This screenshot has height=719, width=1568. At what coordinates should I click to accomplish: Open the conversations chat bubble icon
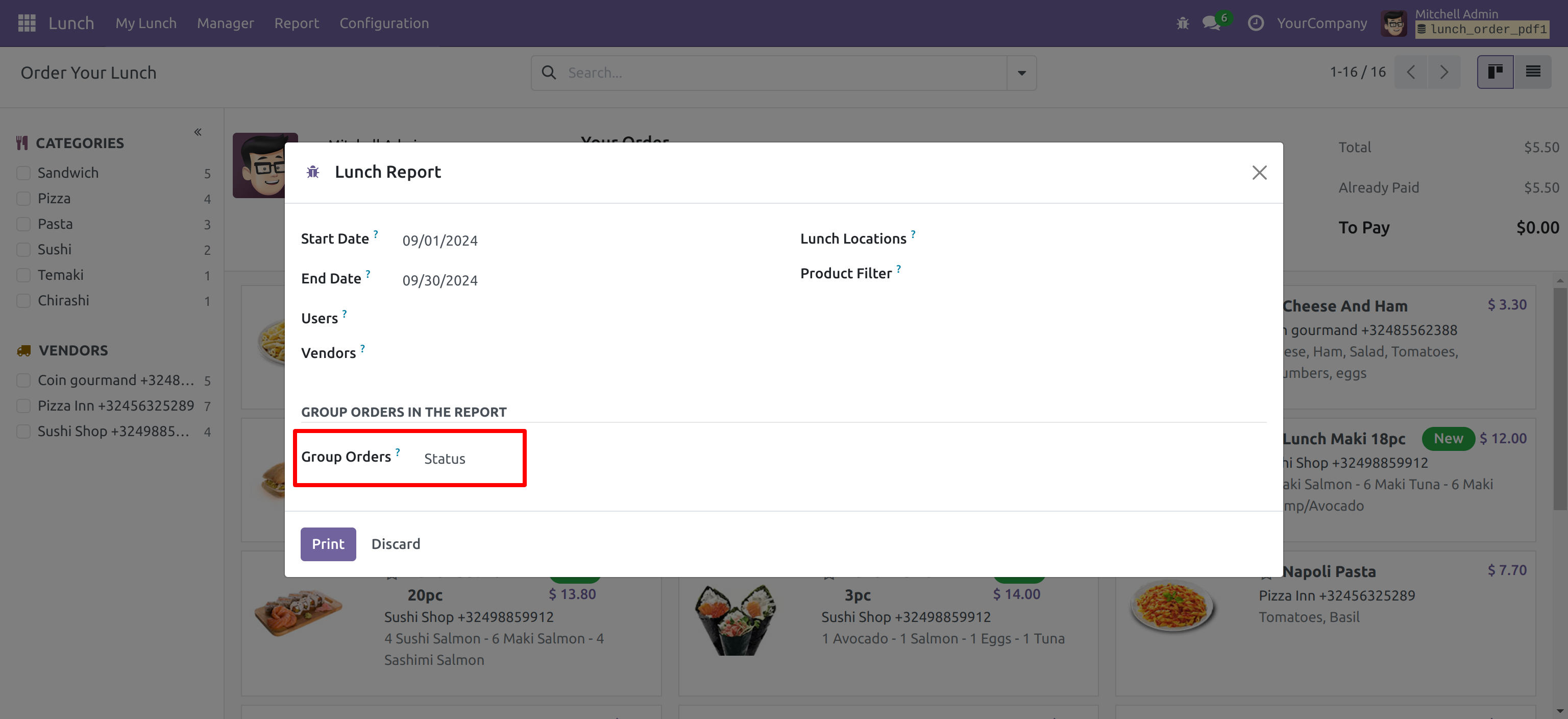(x=1211, y=23)
